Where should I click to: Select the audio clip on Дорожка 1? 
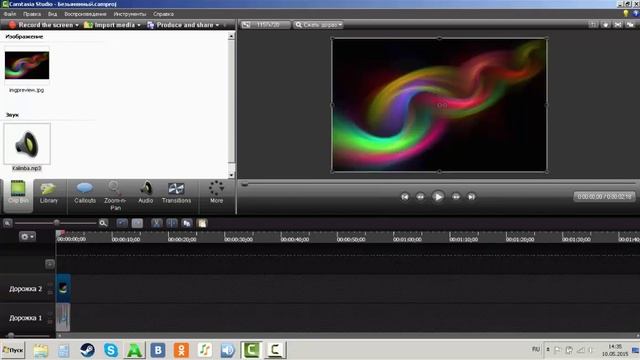[x=63, y=317]
